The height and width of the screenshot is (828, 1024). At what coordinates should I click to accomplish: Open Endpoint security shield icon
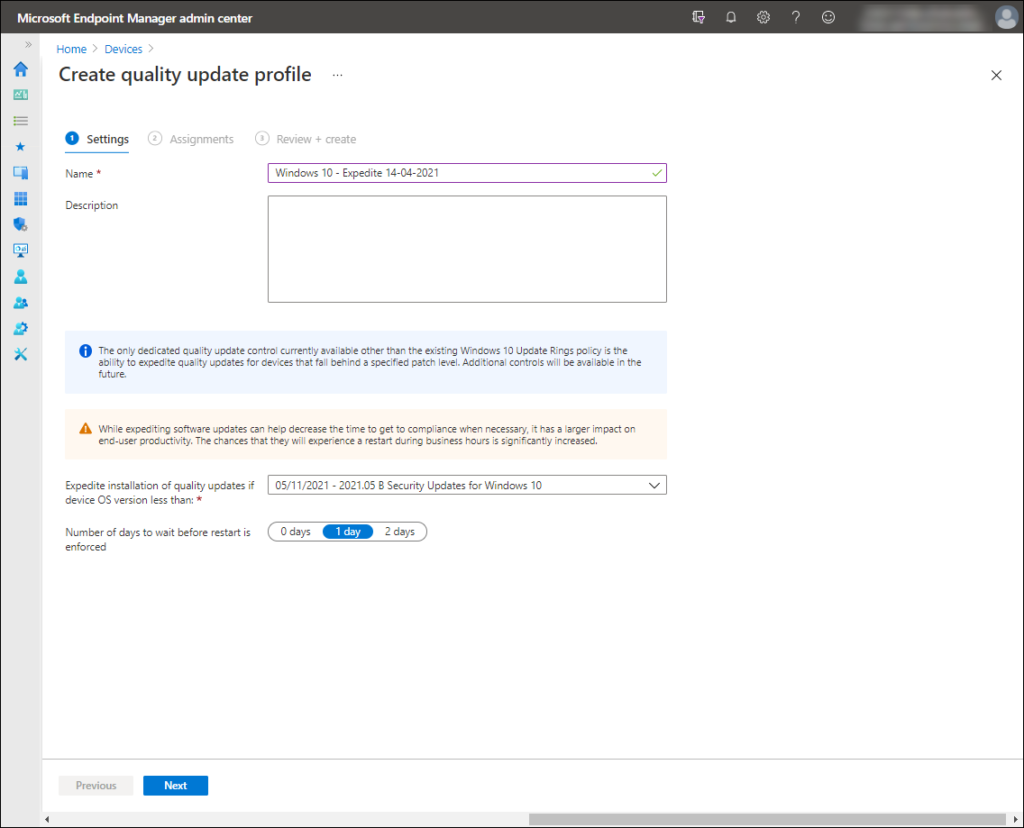21,225
